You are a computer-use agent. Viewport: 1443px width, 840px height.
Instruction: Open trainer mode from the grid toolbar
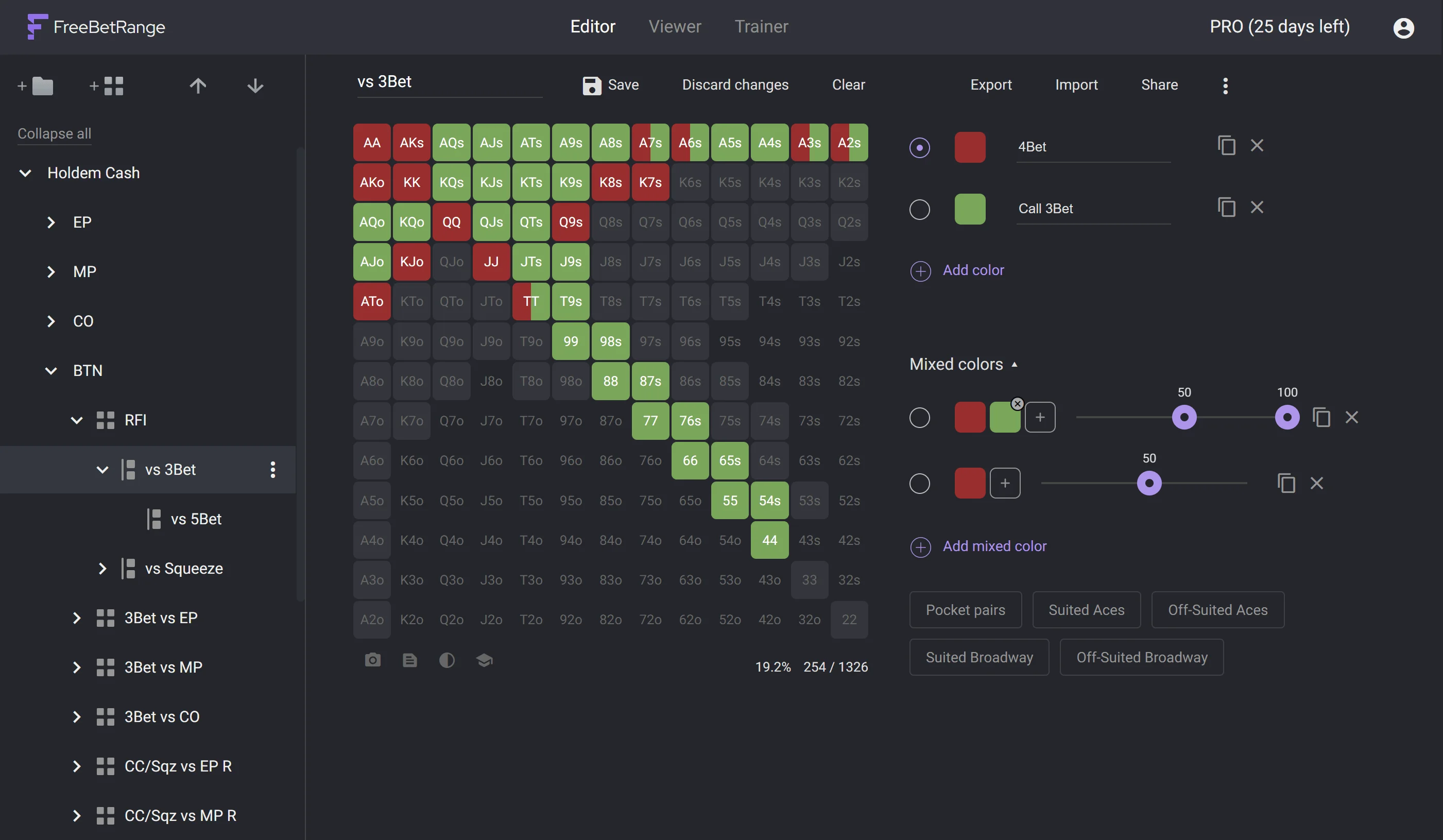(484, 660)
